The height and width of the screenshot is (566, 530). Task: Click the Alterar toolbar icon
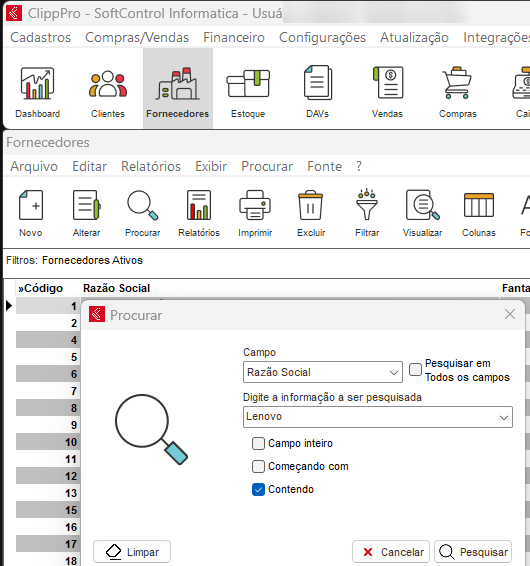87,205
